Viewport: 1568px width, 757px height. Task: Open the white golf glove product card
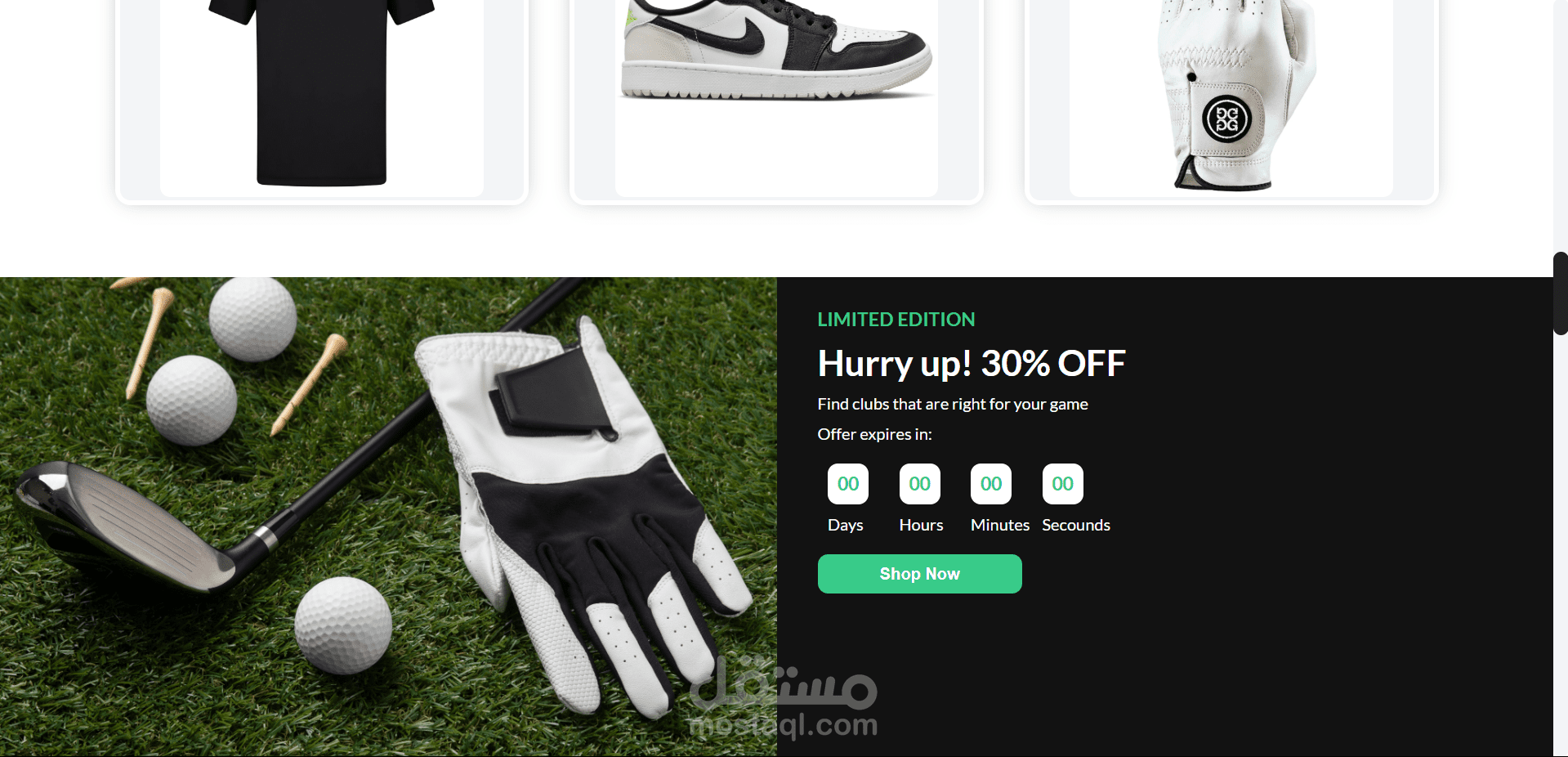1231,100
